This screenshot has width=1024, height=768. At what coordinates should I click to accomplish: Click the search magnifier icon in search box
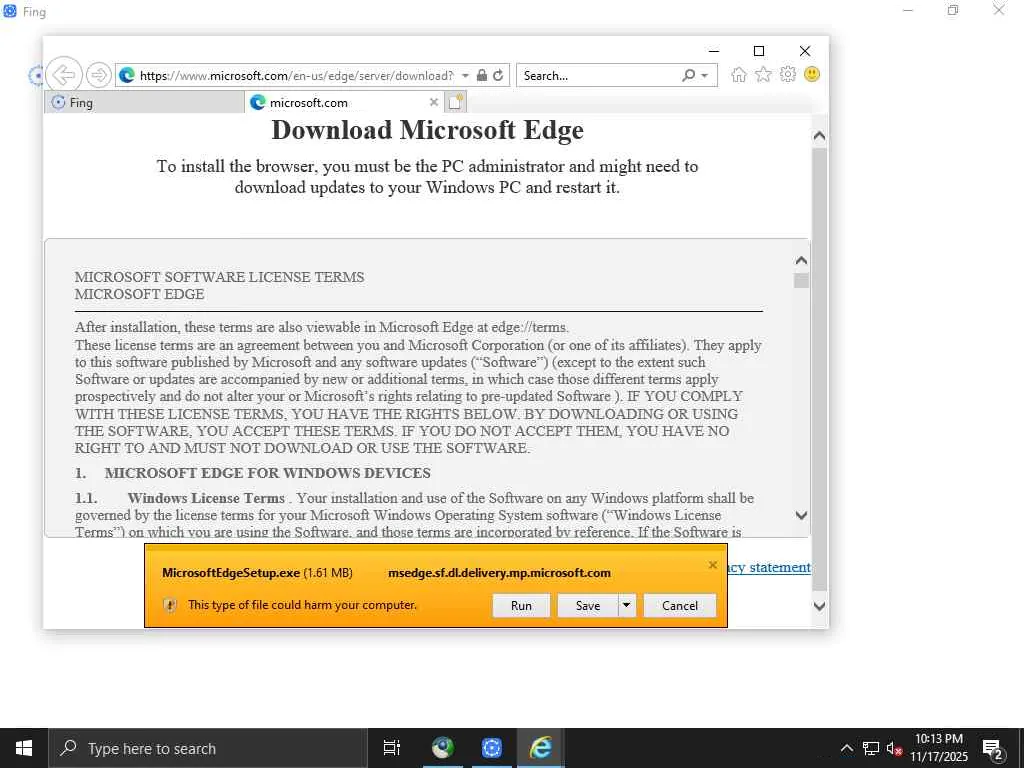tap(688, 75)
